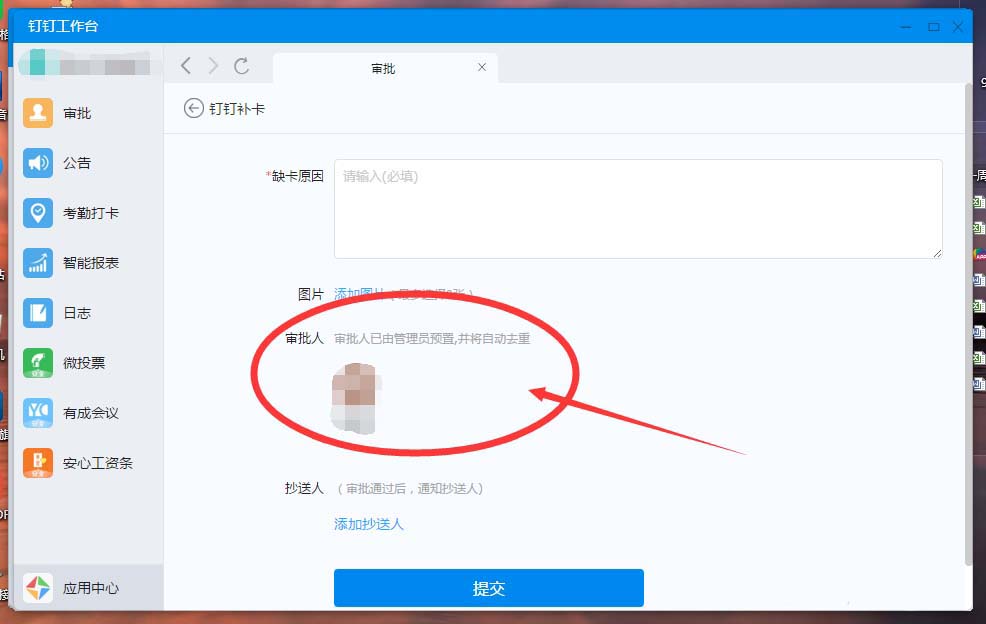The image size is (986, 624).
Task: Click 抄送人 notice text in parentheses
Action: [x=410, y=488]
